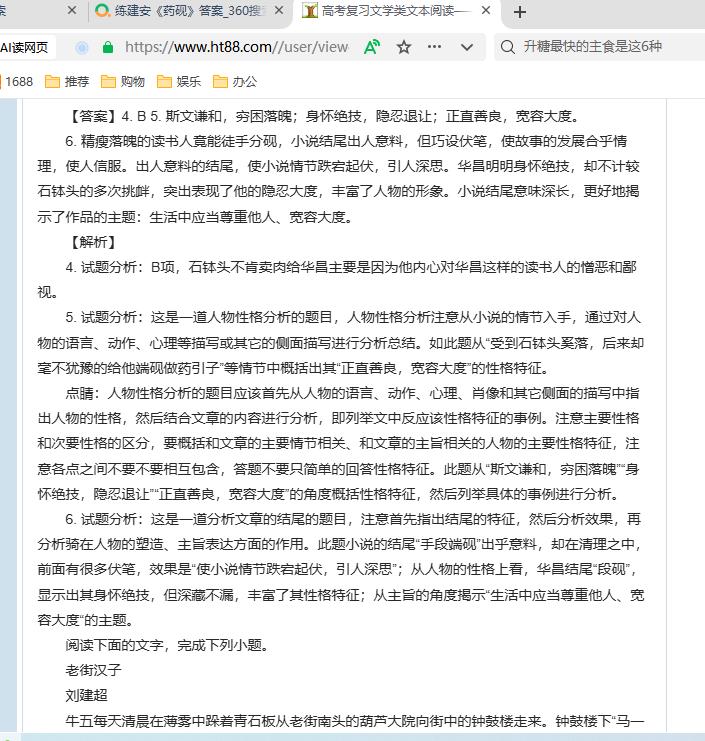Click the line 阅读下面的文字，完成下列小题。
705x741 pixels.
167,645
